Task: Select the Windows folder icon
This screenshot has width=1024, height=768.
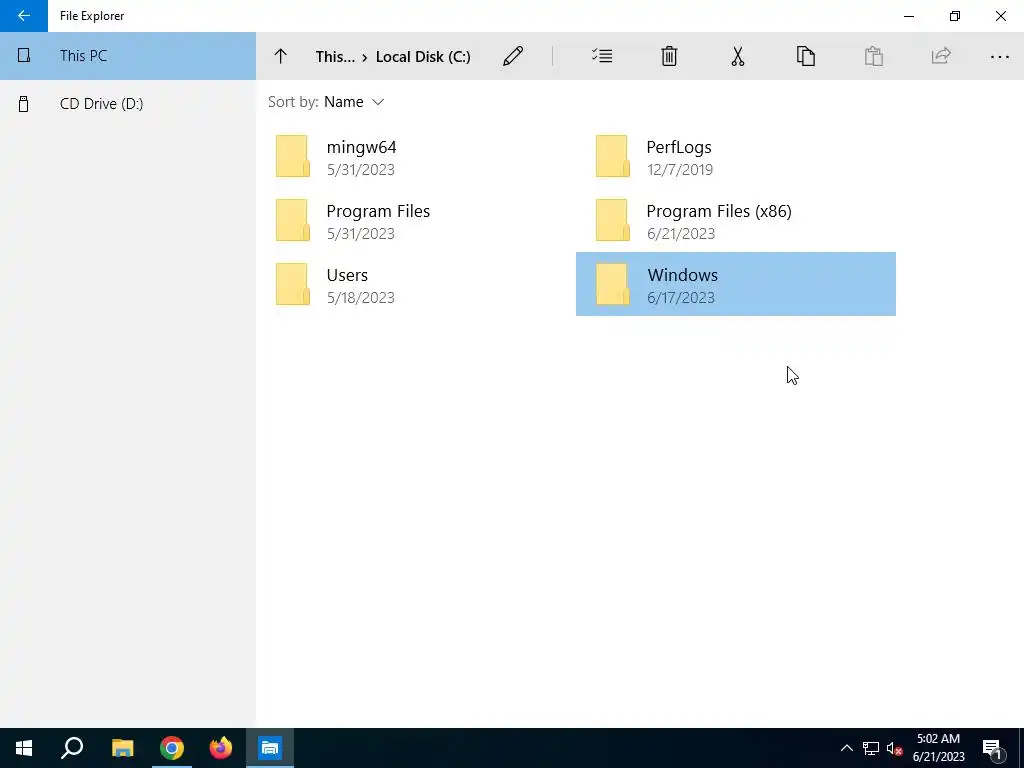Action: tap(613, 284)
